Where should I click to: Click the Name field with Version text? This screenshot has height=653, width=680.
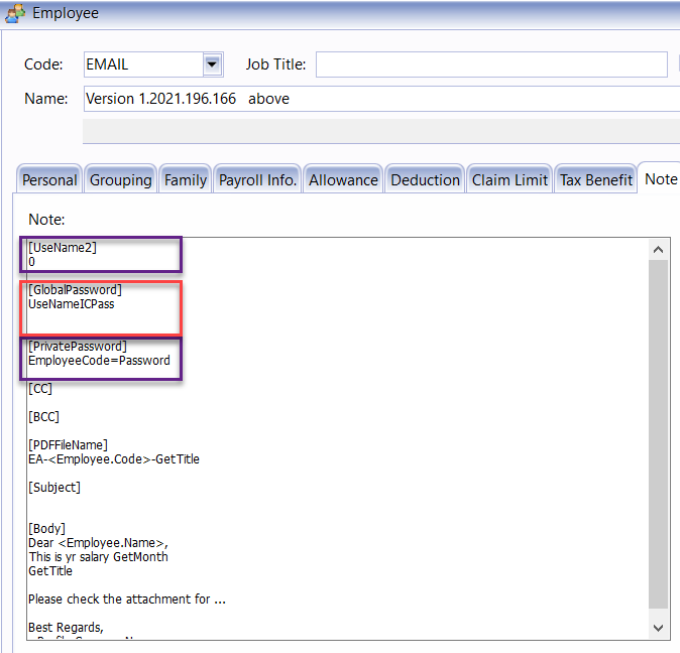[x=382, y=99]
